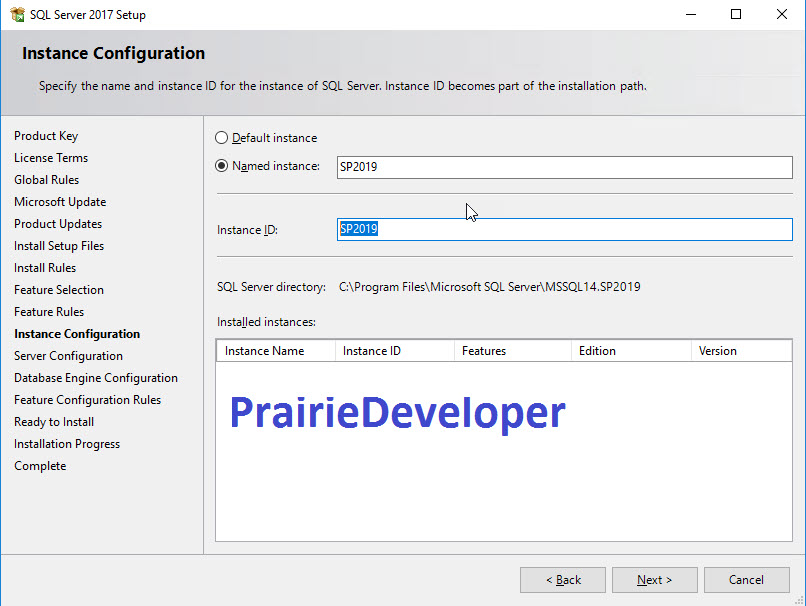806x606 pixels.
Task: Select the Named instance radio button
Action: (221, 166)
